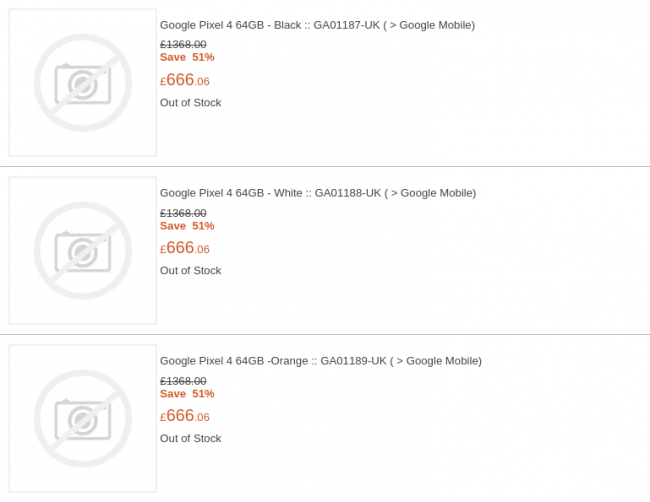Click the crossed-out £1368.00 price for Black model

click(183, 44)
